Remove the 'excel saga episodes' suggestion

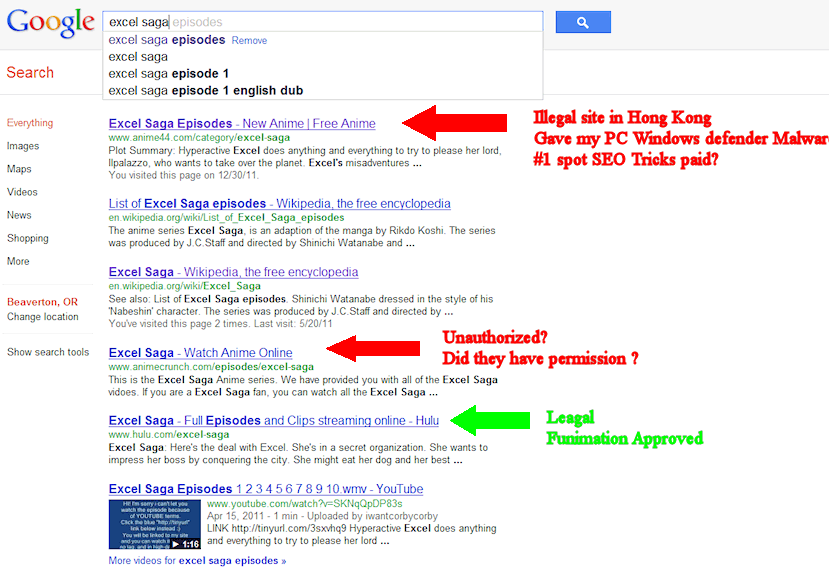249,41
